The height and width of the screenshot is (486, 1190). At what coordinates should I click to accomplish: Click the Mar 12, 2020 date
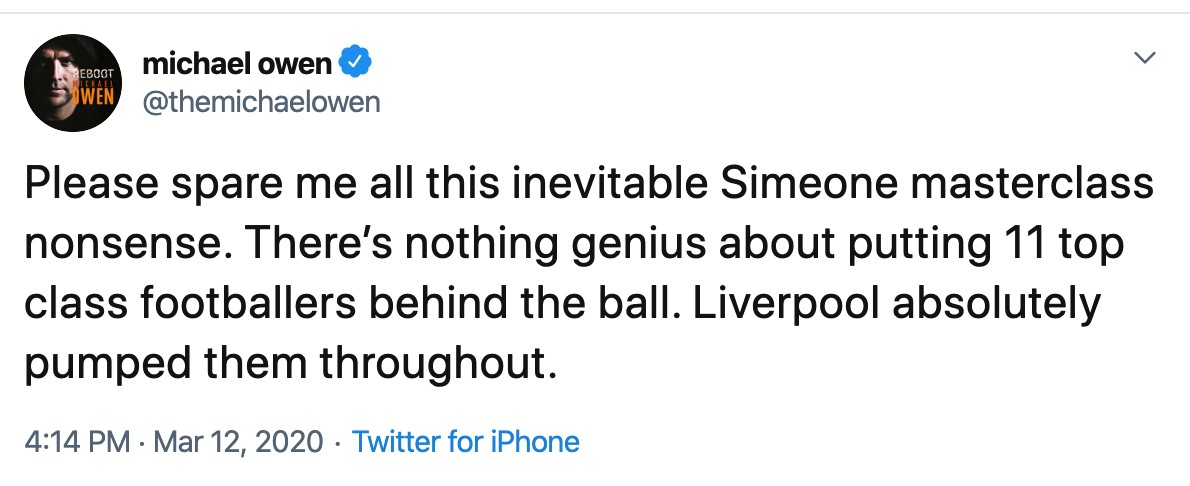pyautogui.click(x=233, y=441)
